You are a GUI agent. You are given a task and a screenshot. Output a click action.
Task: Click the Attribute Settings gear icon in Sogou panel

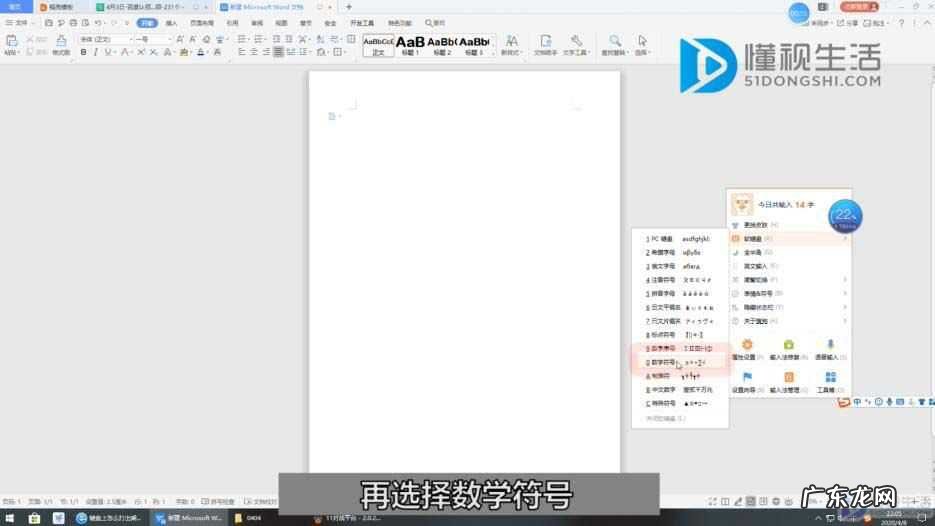pyautogui.click(x=747, y=345)
